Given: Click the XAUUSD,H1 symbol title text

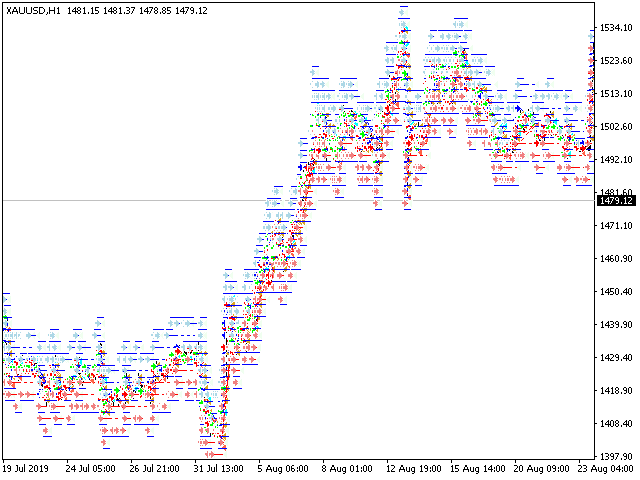Looking at the screenshot, I should 33,11.
